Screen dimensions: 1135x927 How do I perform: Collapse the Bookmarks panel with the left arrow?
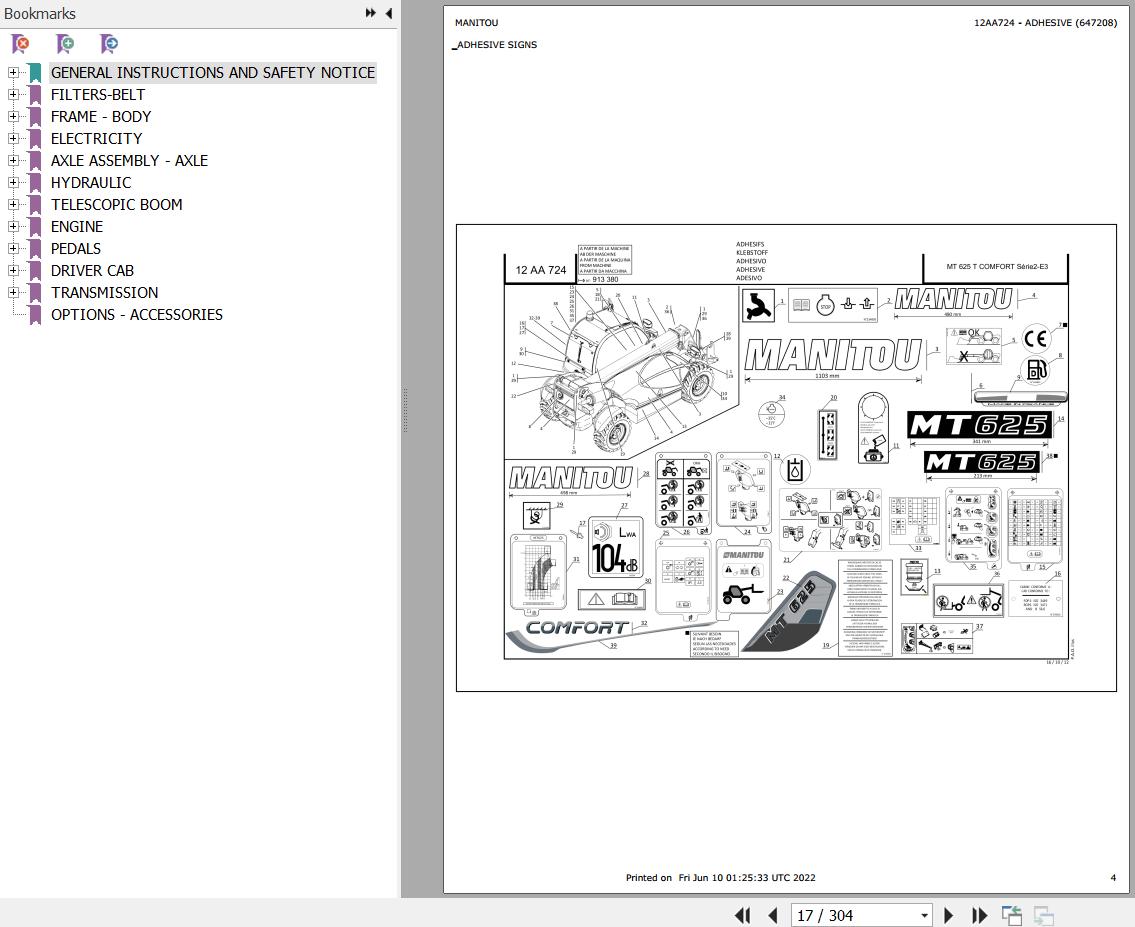[389, 13]
